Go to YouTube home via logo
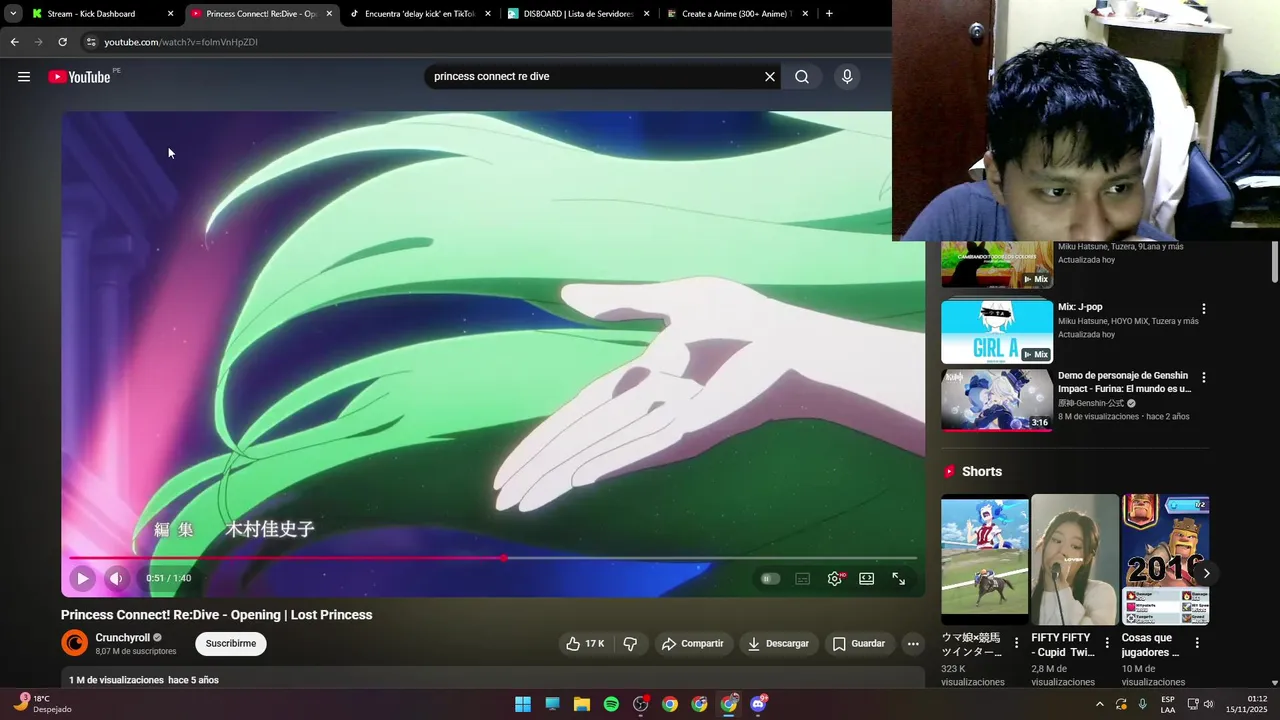Screen dimensions: 1280x720 click(79, 77)
